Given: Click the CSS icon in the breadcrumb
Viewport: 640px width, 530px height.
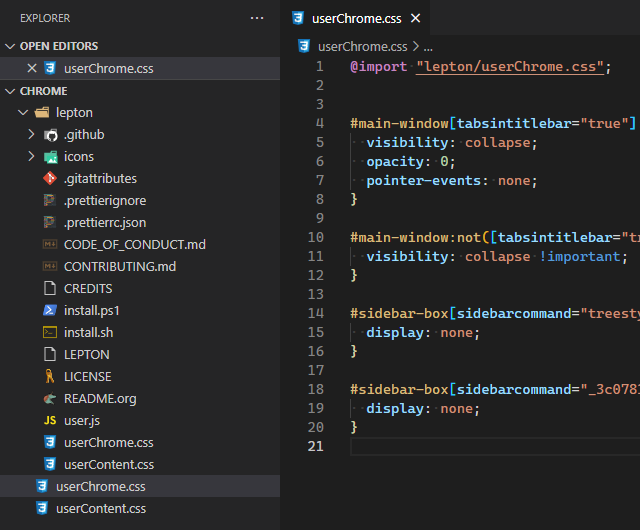Looking at the screenshot, I should point(304,46).
